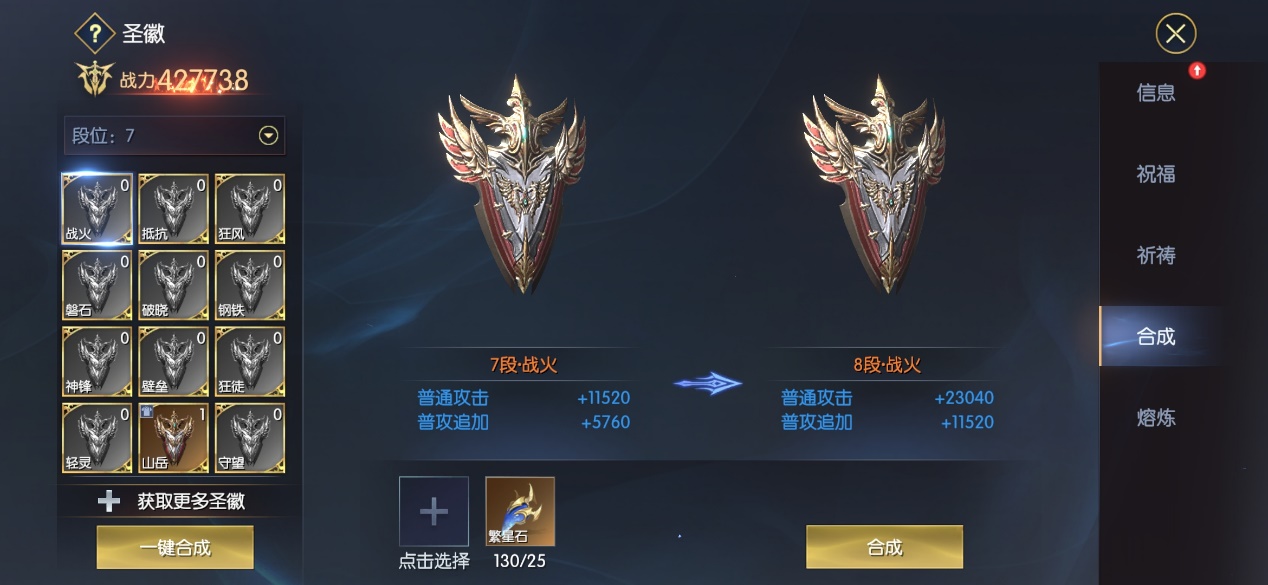The width and height of the screenshot is (1268, 585).
Task: Open the question mark help icon
Action: coord(95,34)
